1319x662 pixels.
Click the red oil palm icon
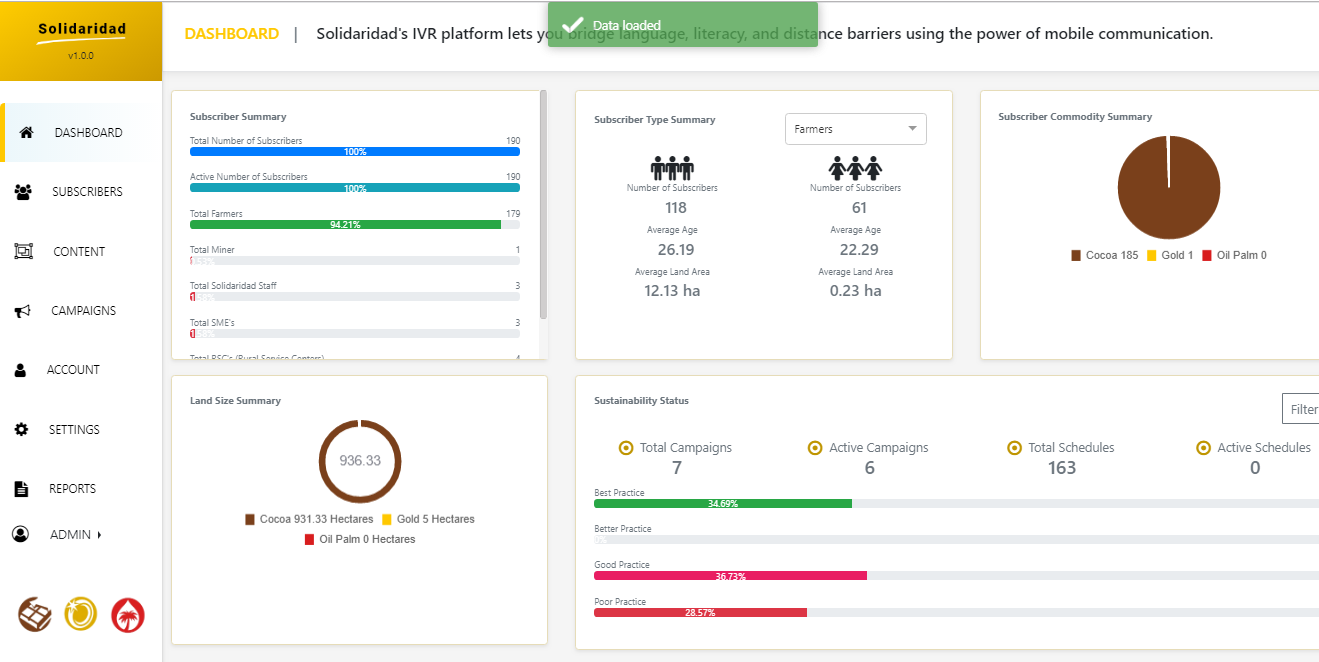pos(128,614)
